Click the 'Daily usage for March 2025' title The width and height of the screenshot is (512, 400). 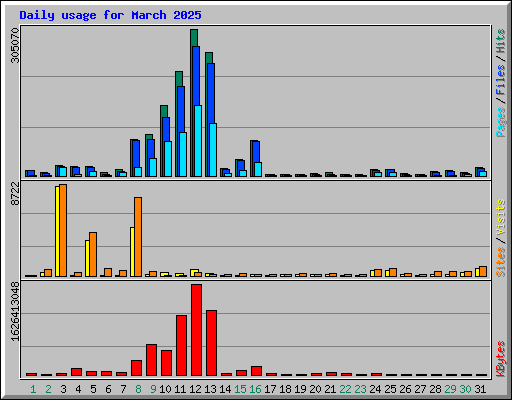click(x=110, y=15)
